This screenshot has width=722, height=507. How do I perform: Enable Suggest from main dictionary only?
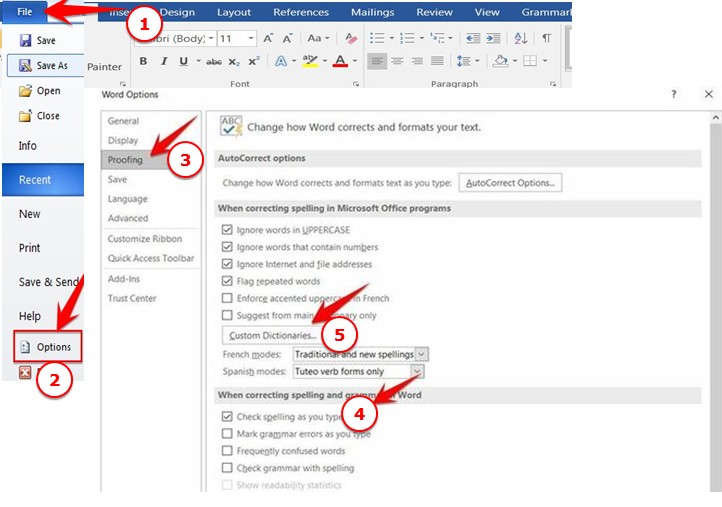tap(227, 315)
